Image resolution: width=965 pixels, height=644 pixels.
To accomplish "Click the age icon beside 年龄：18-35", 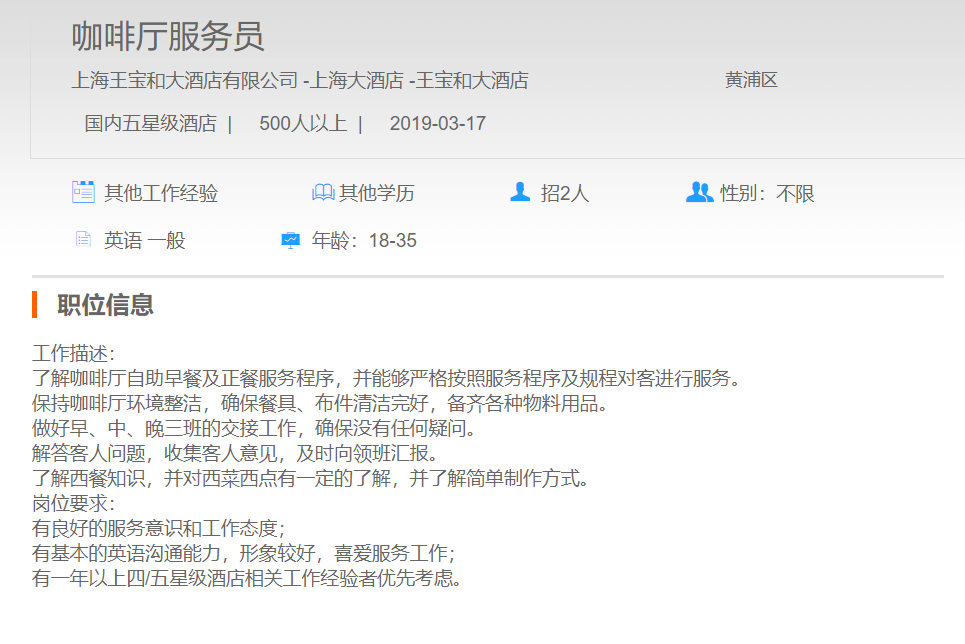I will [291, 240].
